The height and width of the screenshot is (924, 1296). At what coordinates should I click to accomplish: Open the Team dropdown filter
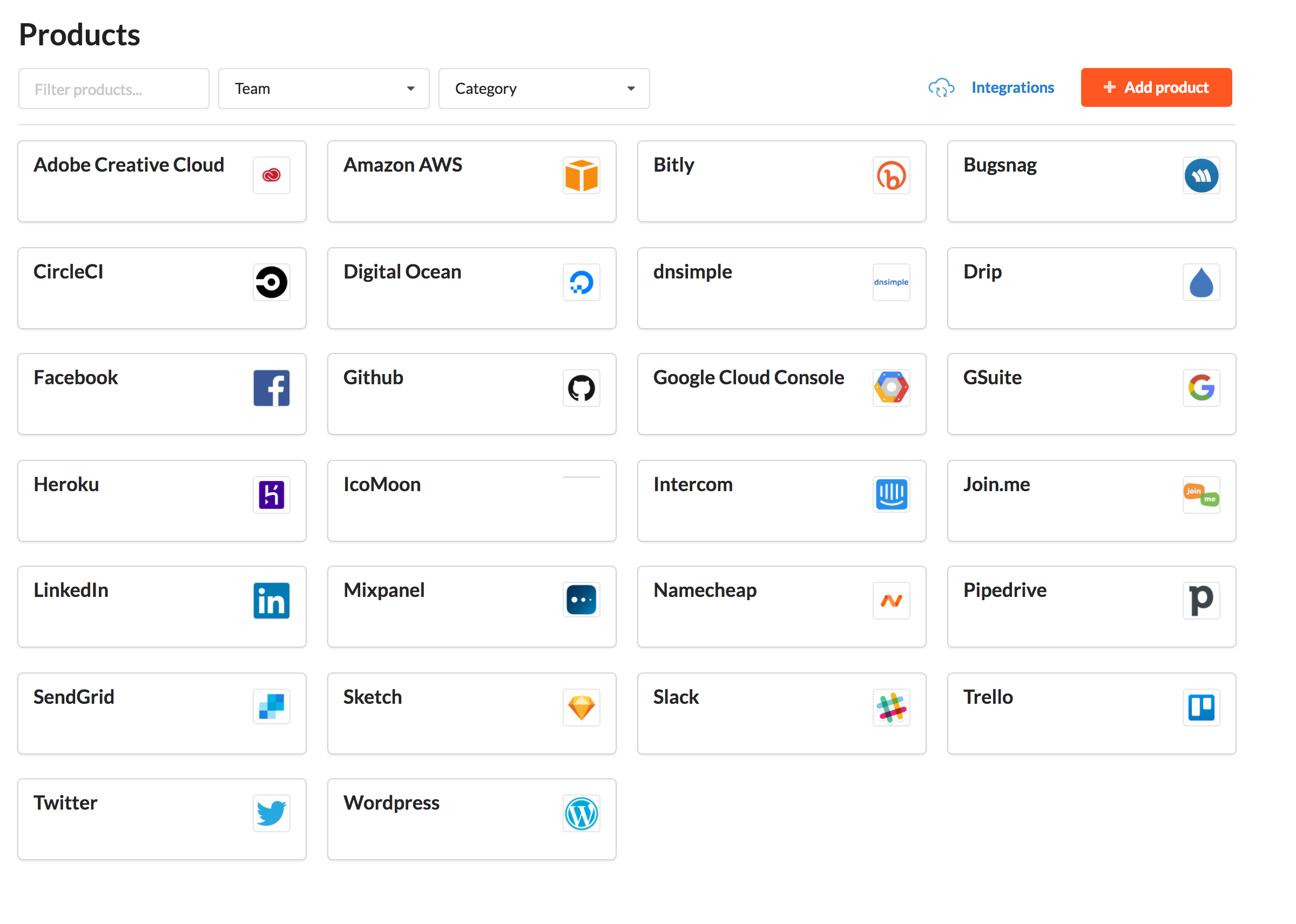pyautogui.click(x=323, y=89)
